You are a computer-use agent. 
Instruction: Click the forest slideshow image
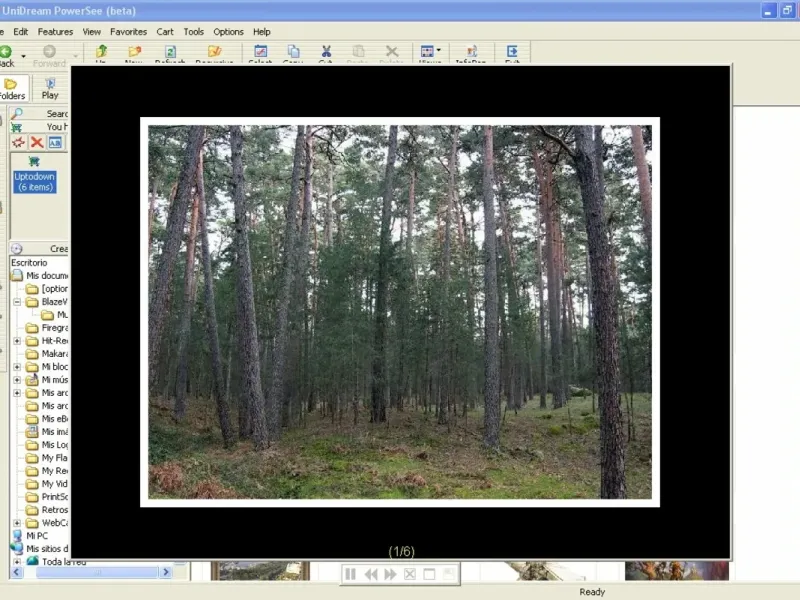(399, 312)
